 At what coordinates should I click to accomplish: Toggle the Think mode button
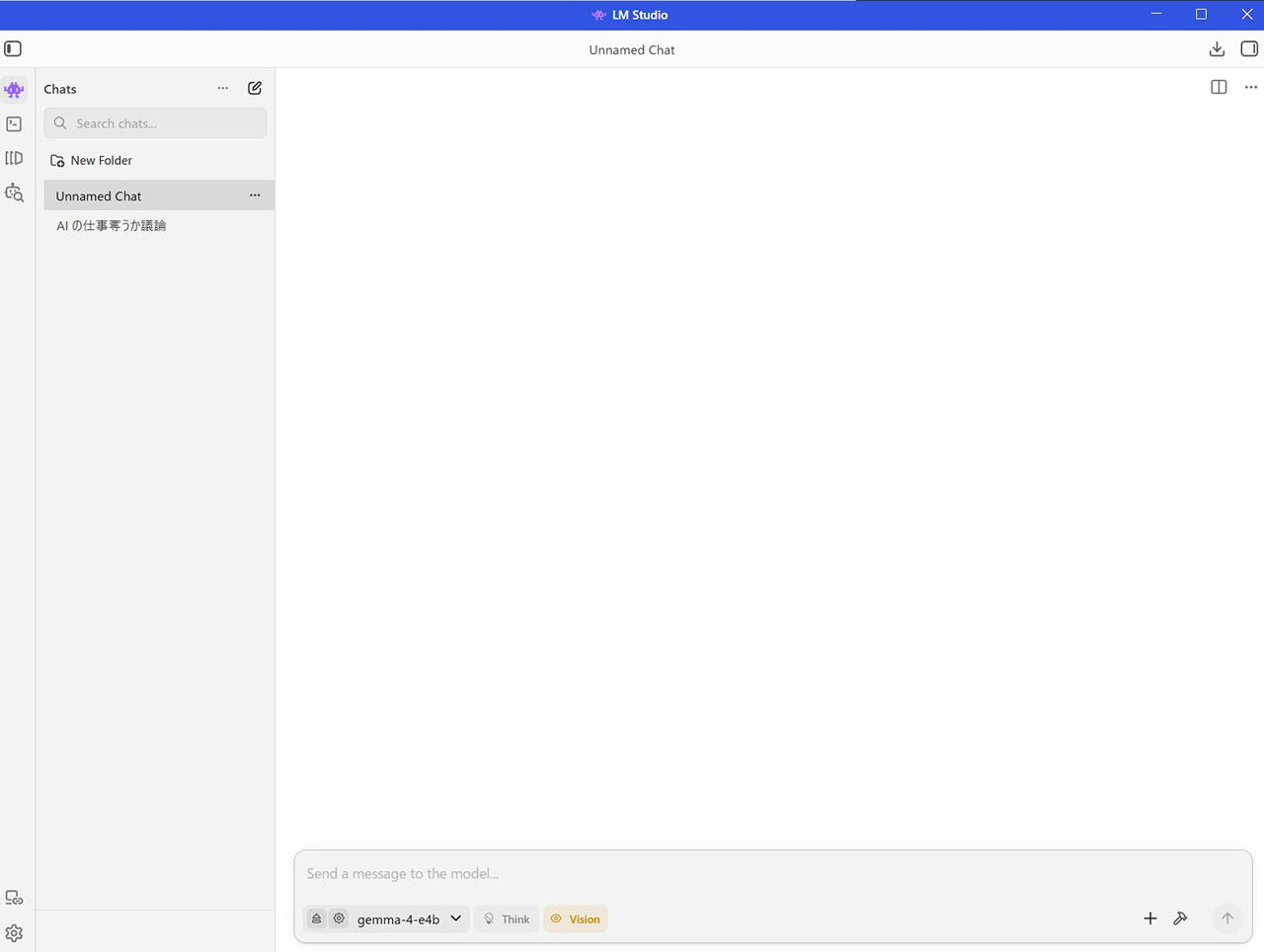pyautogui.click(x=506, y=918)
